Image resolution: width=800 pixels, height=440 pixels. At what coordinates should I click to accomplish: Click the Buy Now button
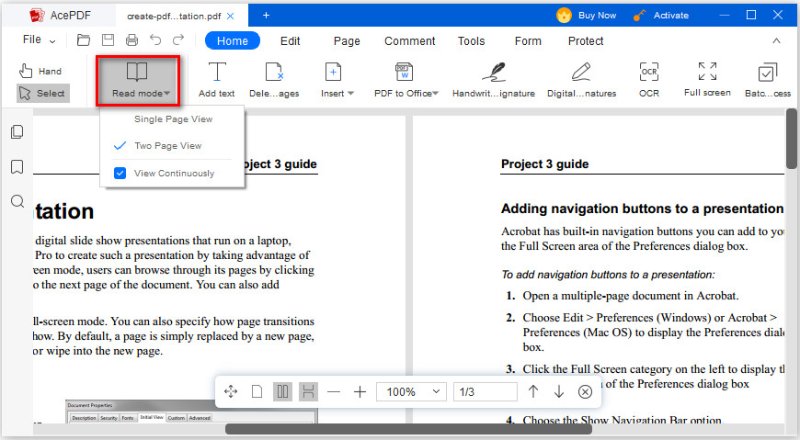(586, 15)
